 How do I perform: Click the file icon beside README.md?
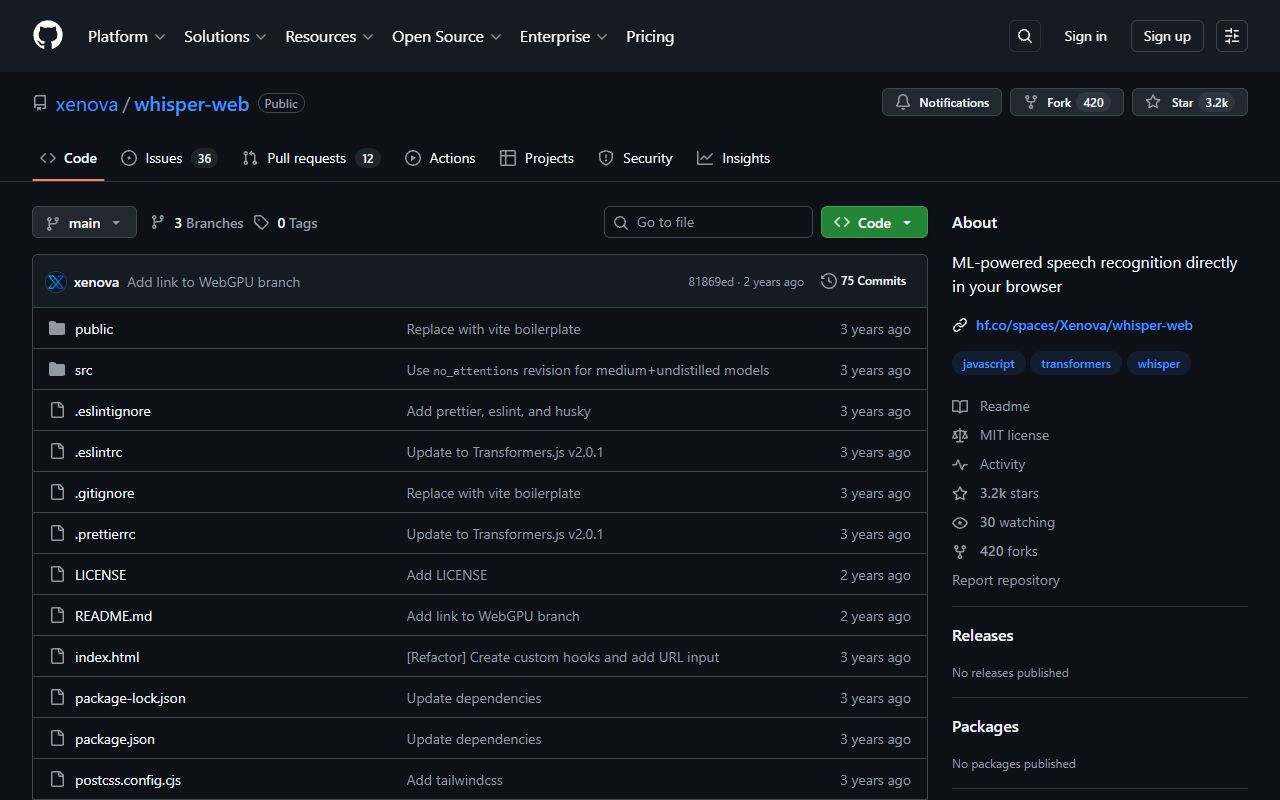pos(57,615)
